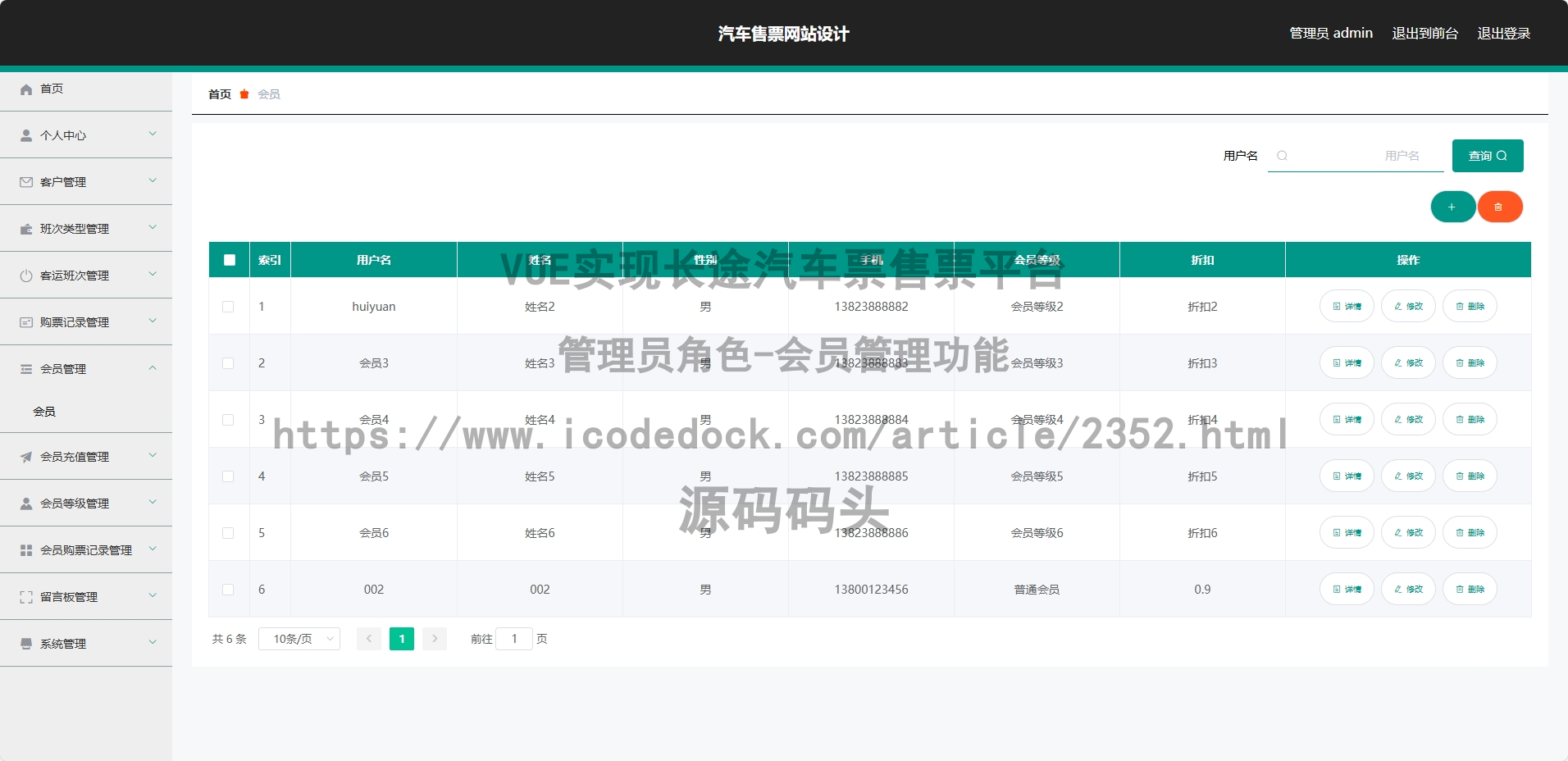1568x761 pixels.
Task: Check the row for 会员4
Action: (x=228, y=420)
